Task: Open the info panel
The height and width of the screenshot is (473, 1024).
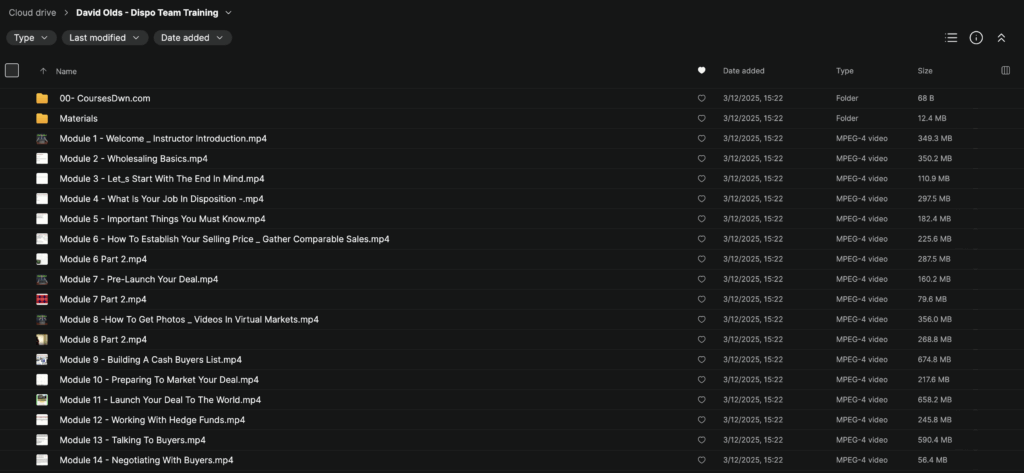Action: click(x=976, y=38)
